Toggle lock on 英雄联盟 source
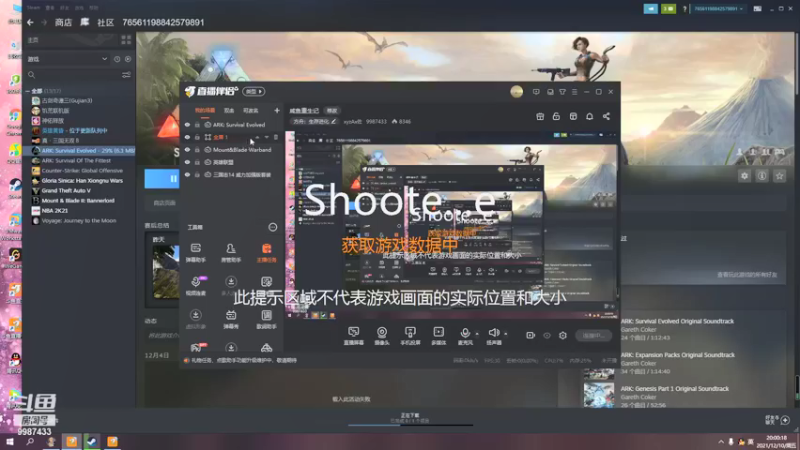Screen dimensions: 800x450 click(197, 162)
